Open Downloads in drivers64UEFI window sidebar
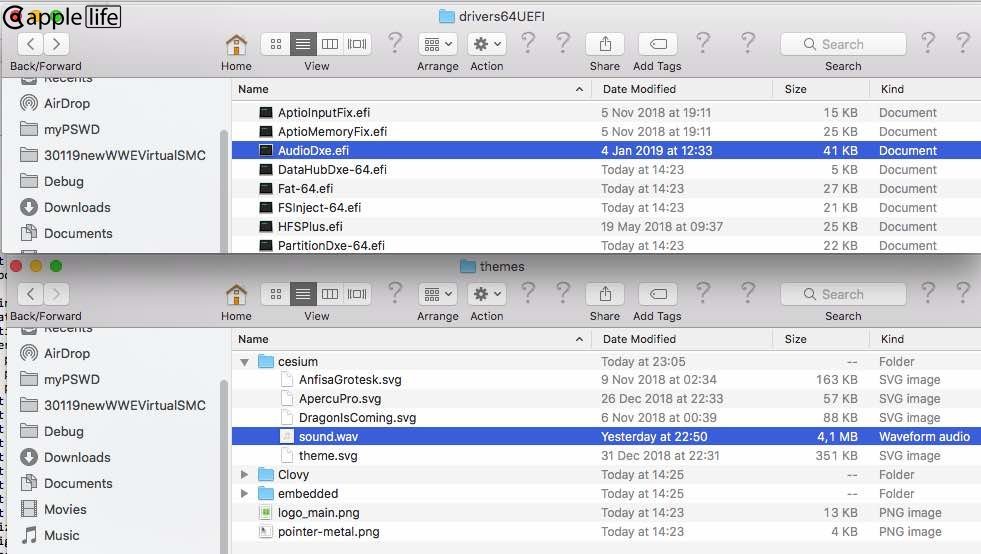 tap(65, 207)
